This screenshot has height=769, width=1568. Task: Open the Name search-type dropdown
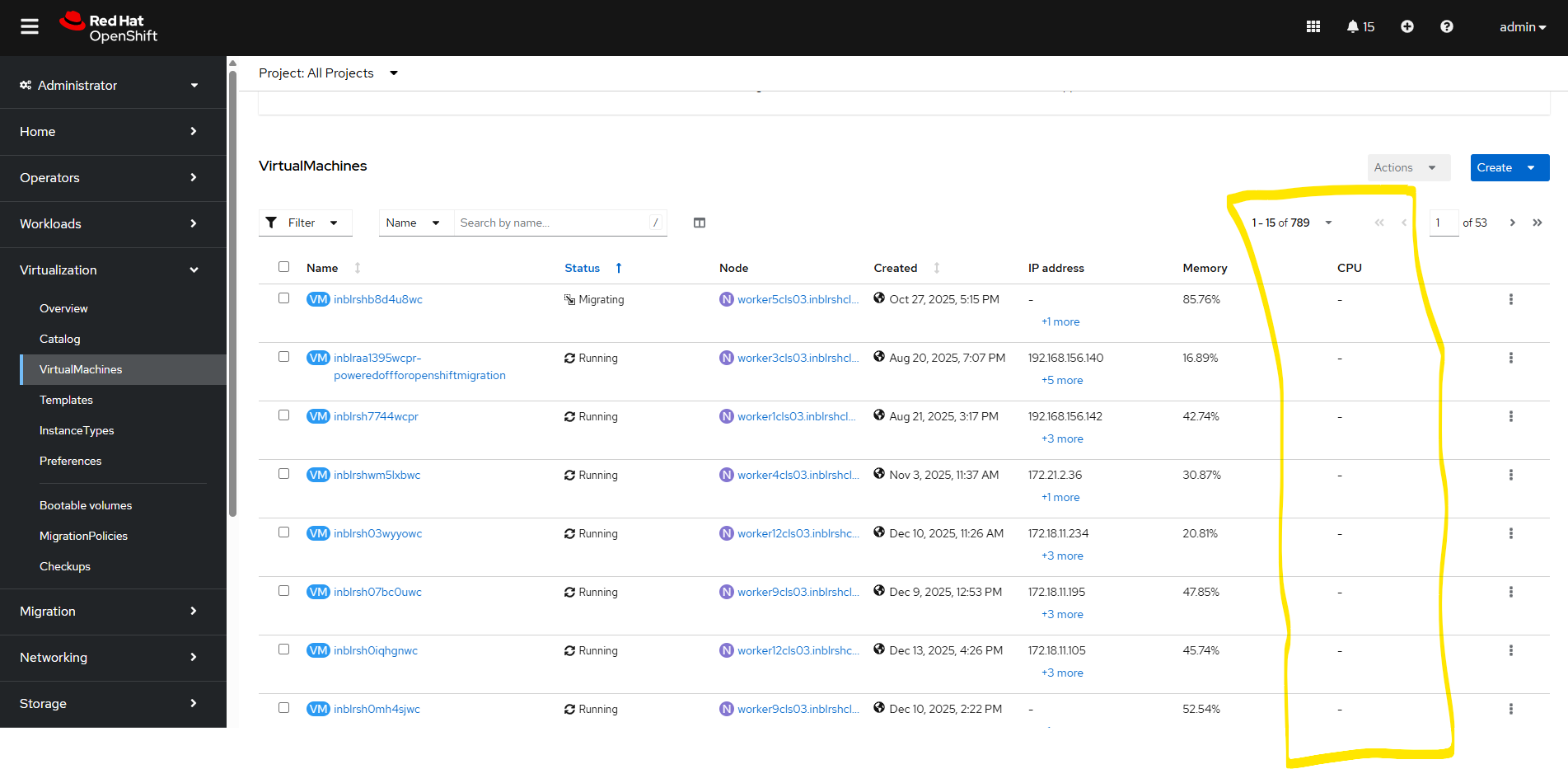point(416,223)
